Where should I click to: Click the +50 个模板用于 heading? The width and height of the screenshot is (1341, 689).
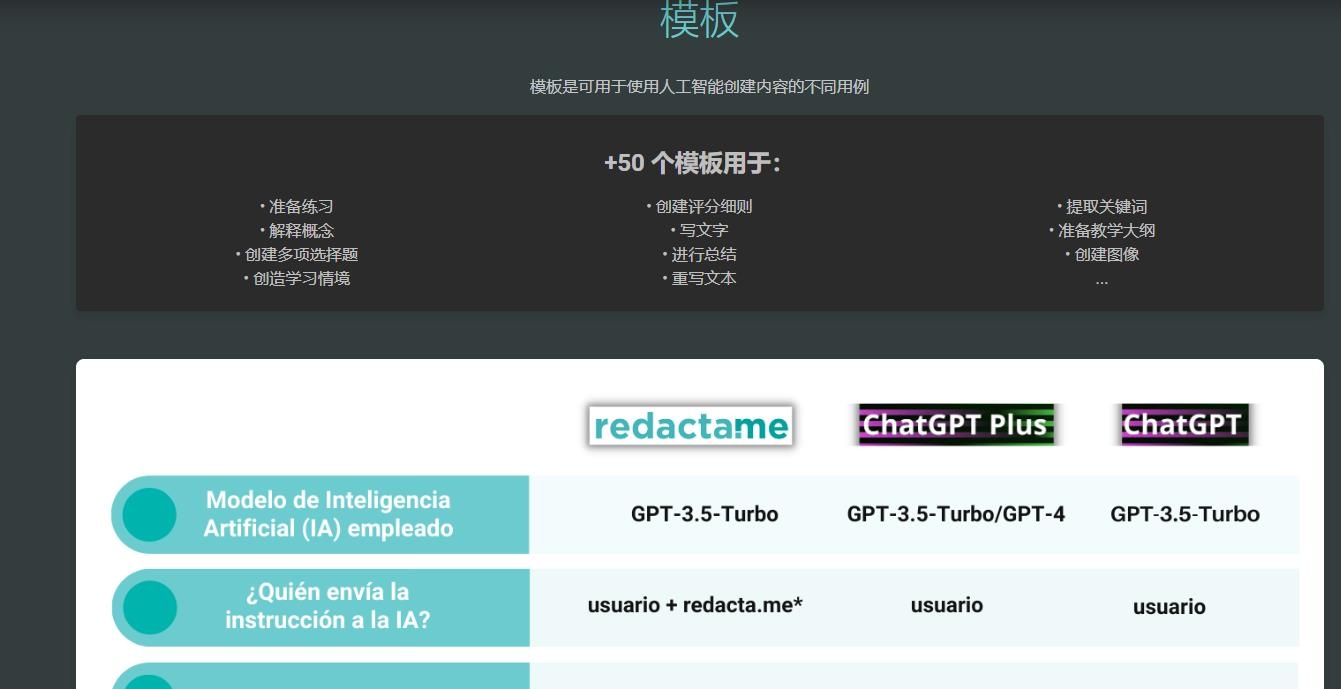pos(692,163)
